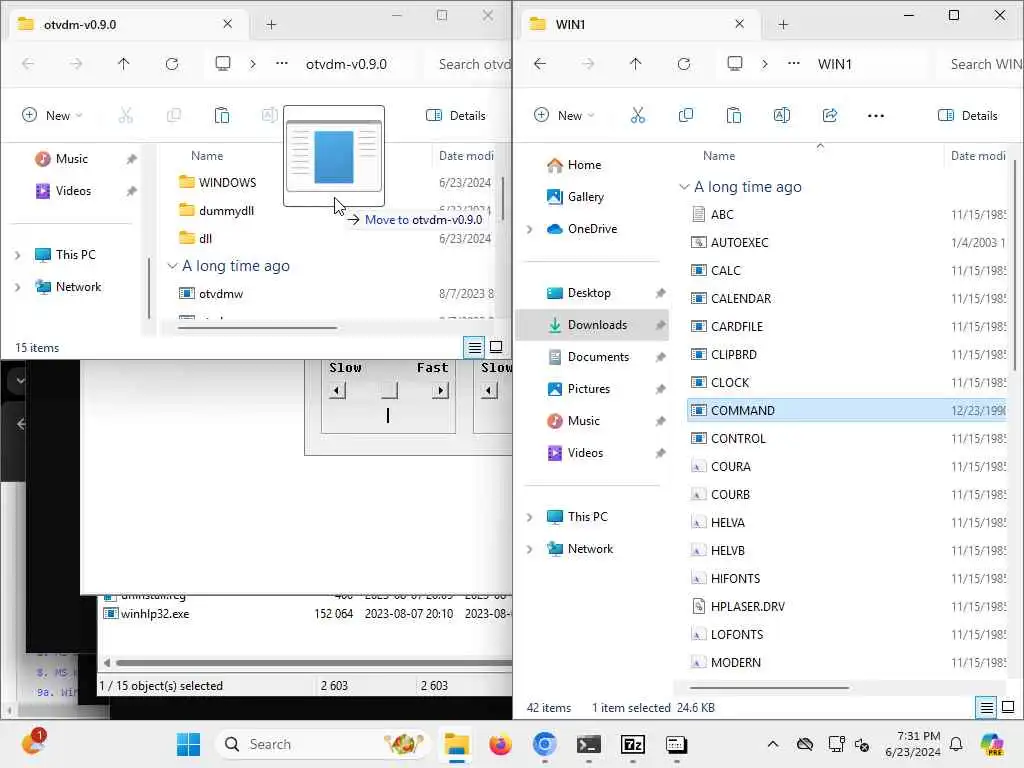The width and height of the screenshot is (1024, 768).
Task: Expand Network in the WIN1 navigation pane
Action: click(x=530, y=549)
